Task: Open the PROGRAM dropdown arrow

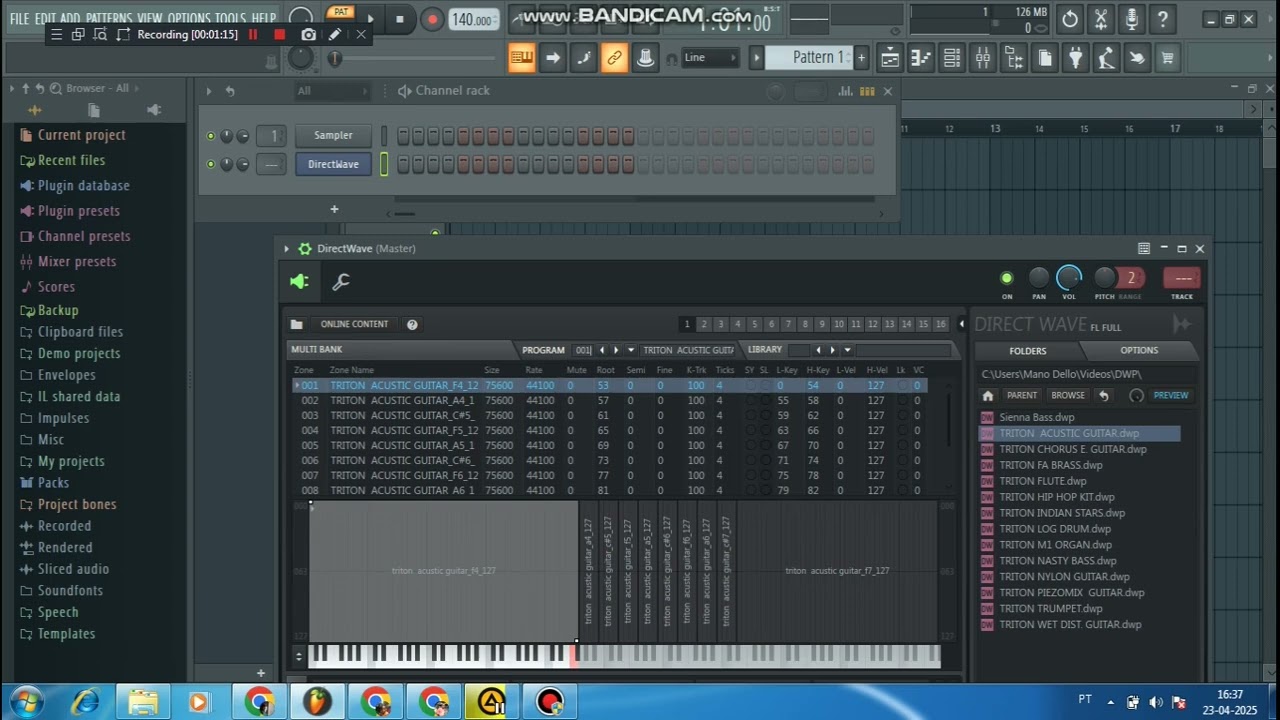Action: [x=631, y=350]
